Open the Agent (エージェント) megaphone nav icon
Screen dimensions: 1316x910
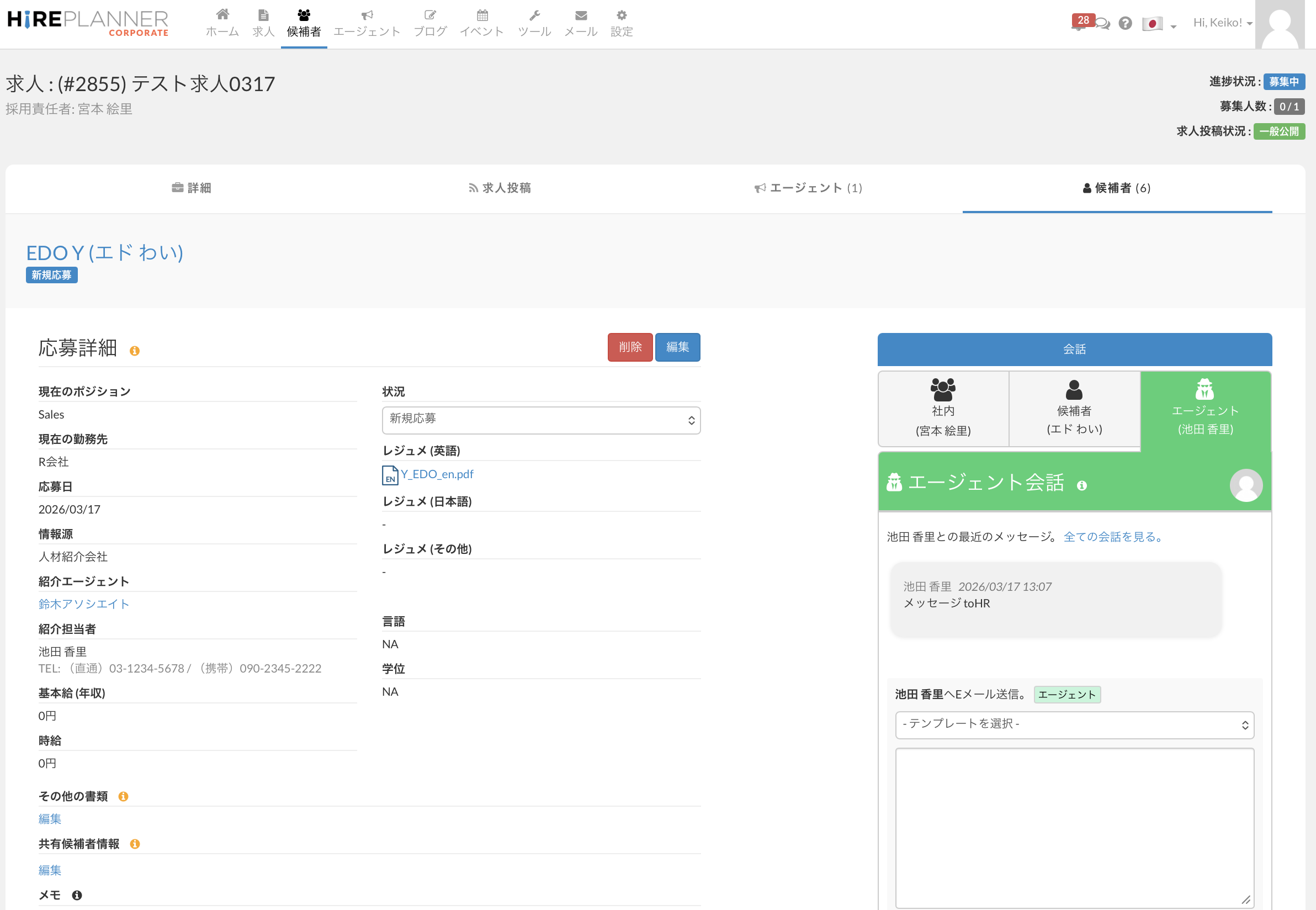tap(367, 15)
